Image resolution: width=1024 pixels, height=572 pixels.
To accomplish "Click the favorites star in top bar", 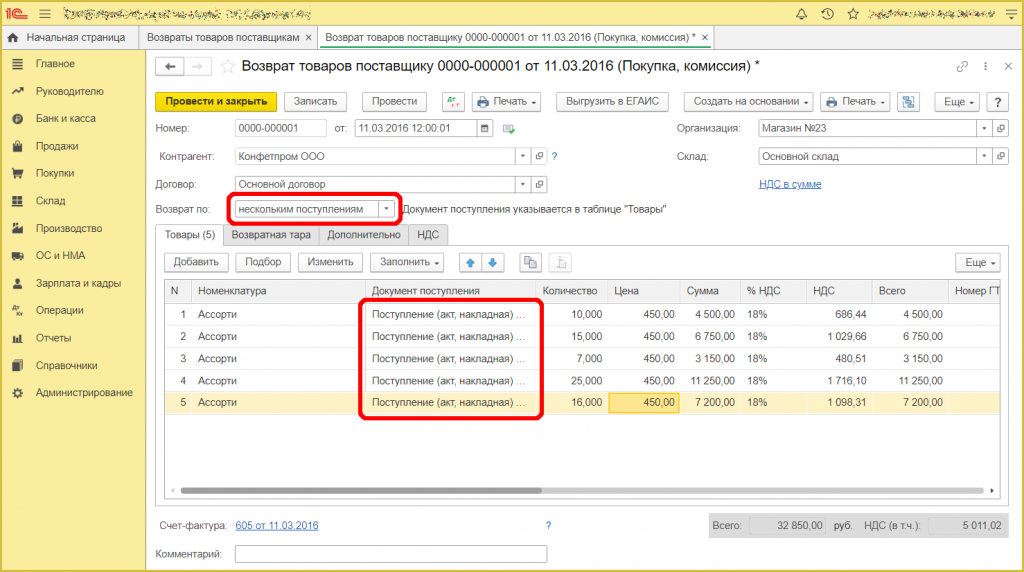I will [x=852, y=13].
